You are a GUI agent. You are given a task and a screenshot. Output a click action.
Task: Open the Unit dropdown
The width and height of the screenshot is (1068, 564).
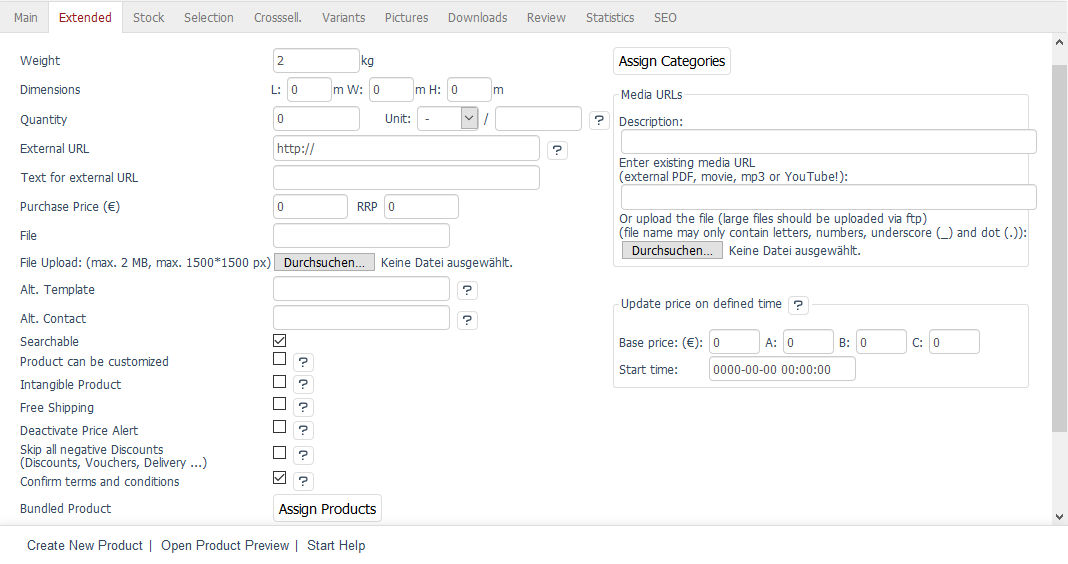(x=447, y=119)
